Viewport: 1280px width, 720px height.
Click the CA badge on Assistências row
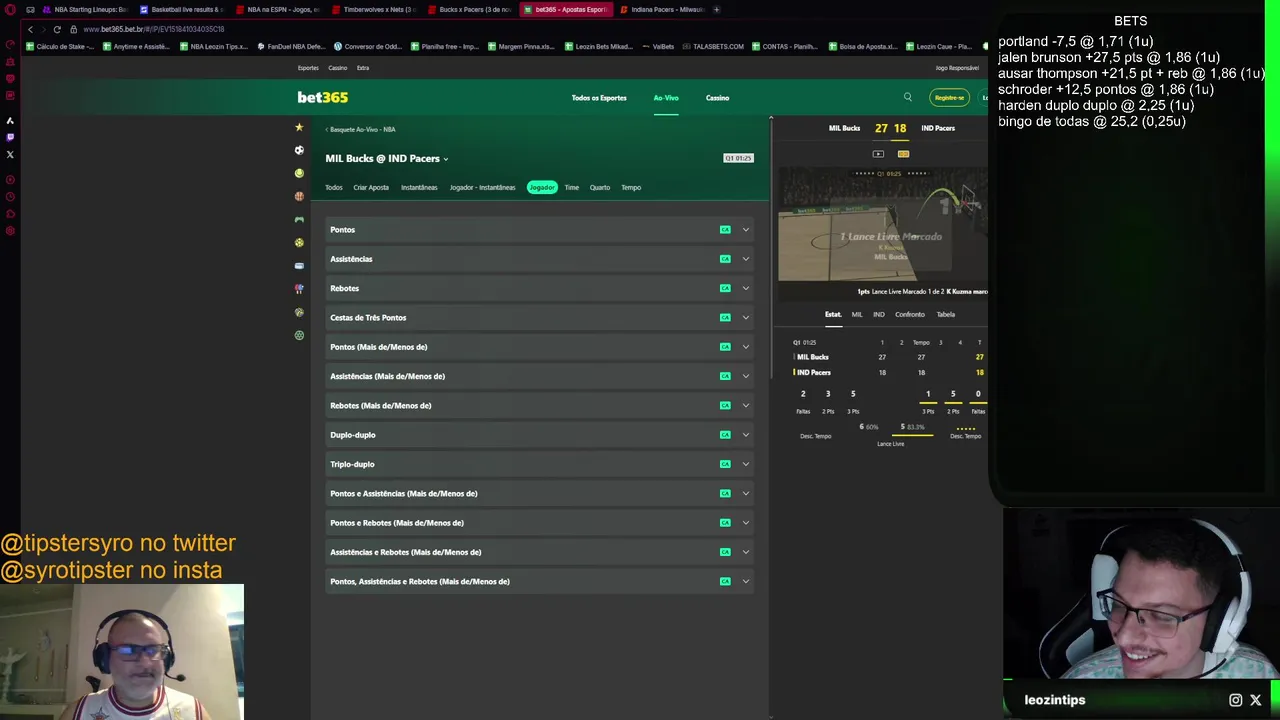[x=725, y=259]
